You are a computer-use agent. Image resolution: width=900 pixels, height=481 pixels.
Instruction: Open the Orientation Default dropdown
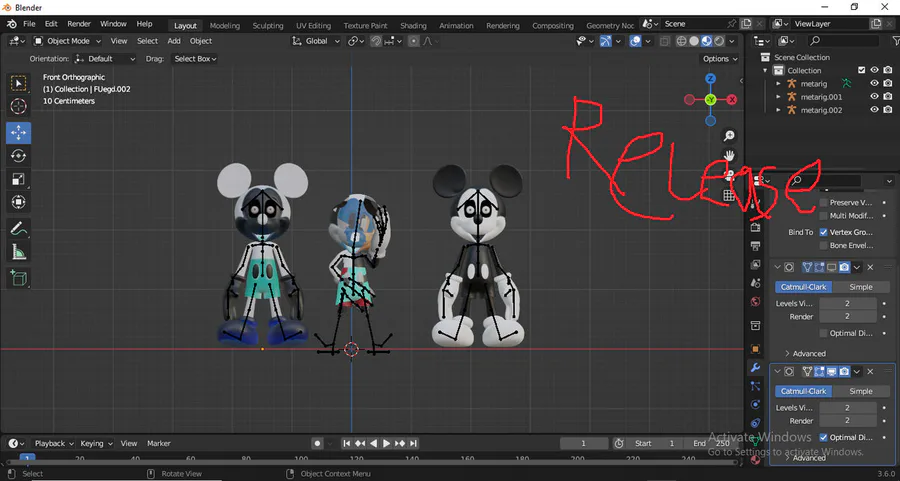[105, 59]
